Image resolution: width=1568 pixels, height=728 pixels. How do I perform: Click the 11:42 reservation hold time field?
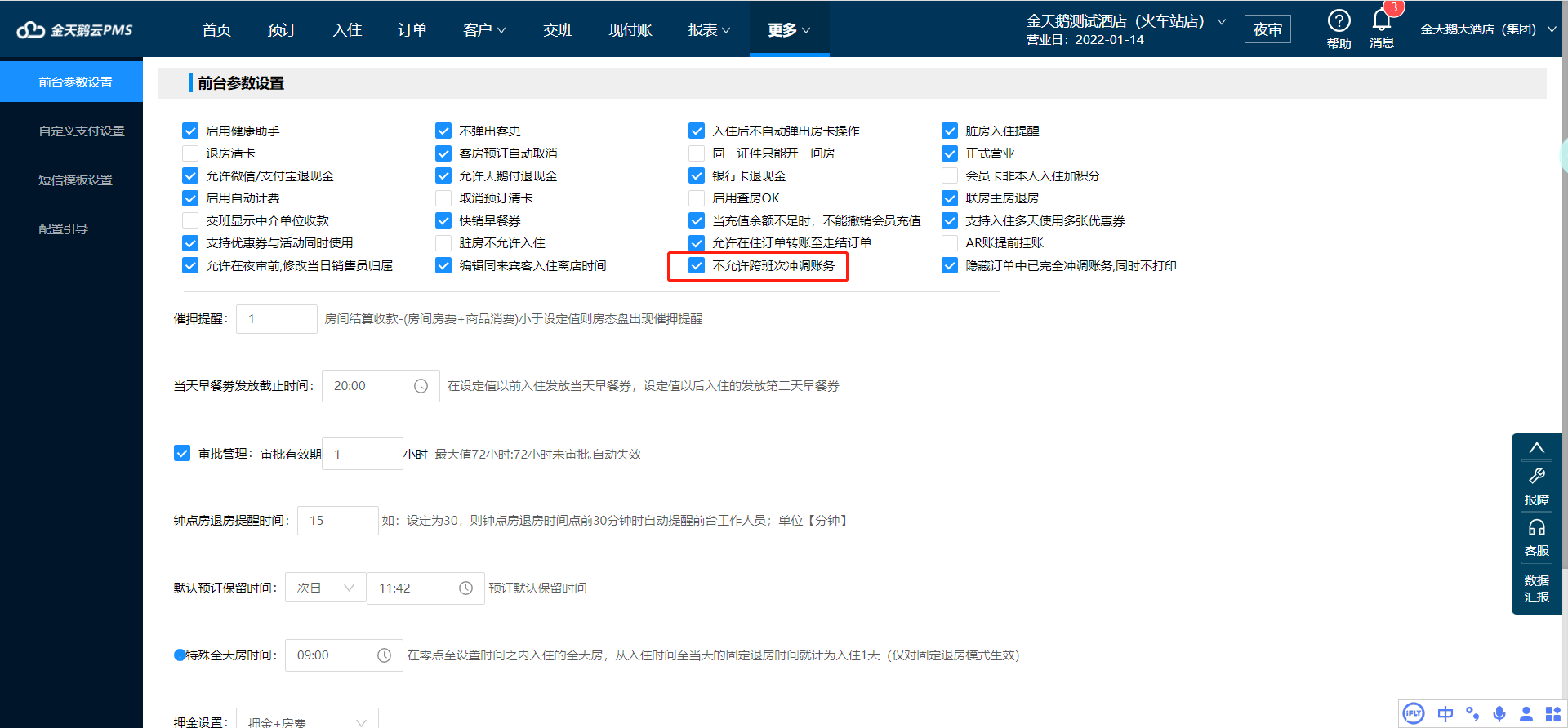(x=426, y=588)
